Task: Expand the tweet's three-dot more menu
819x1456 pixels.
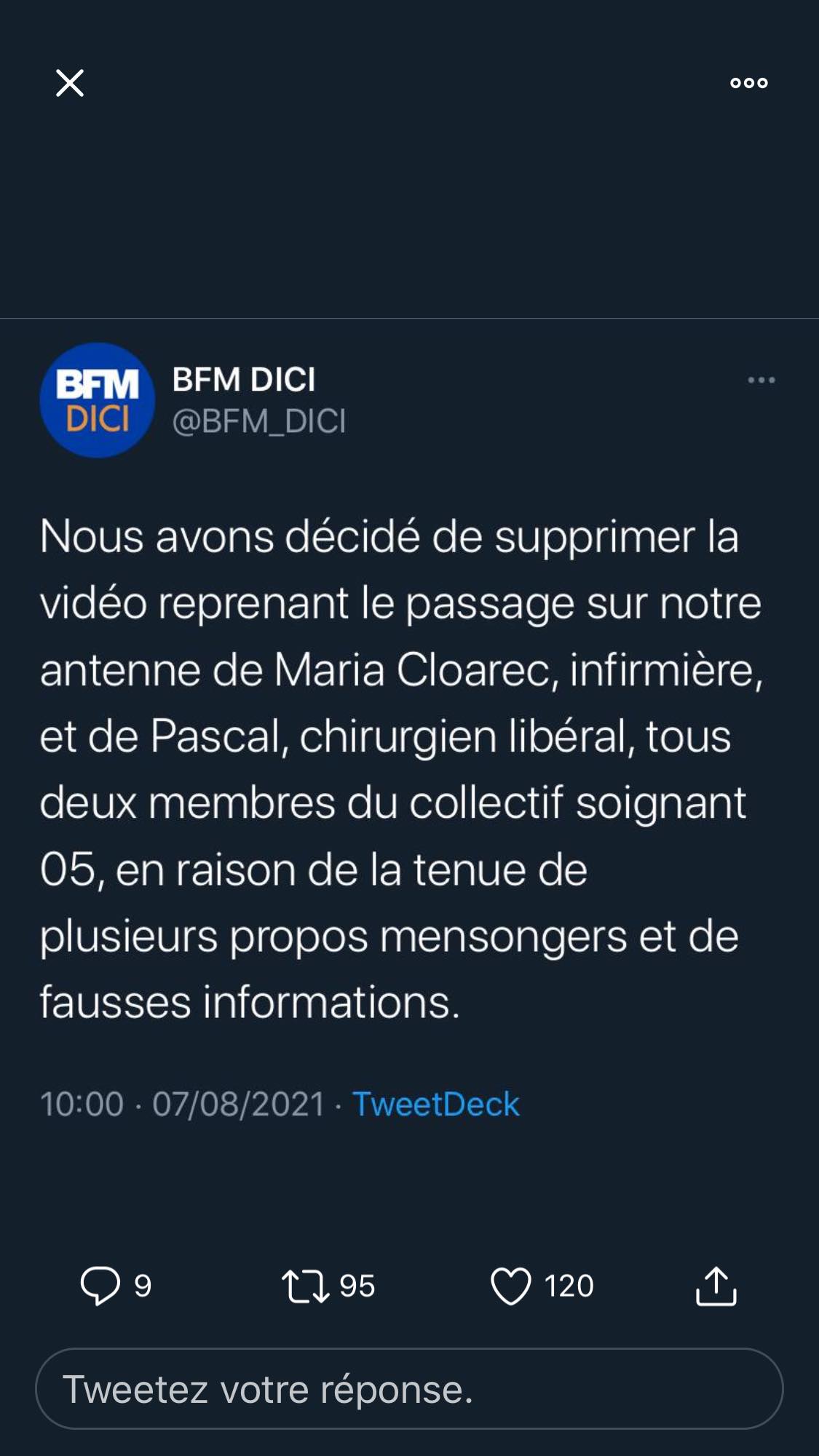Action: coord(761,380)
